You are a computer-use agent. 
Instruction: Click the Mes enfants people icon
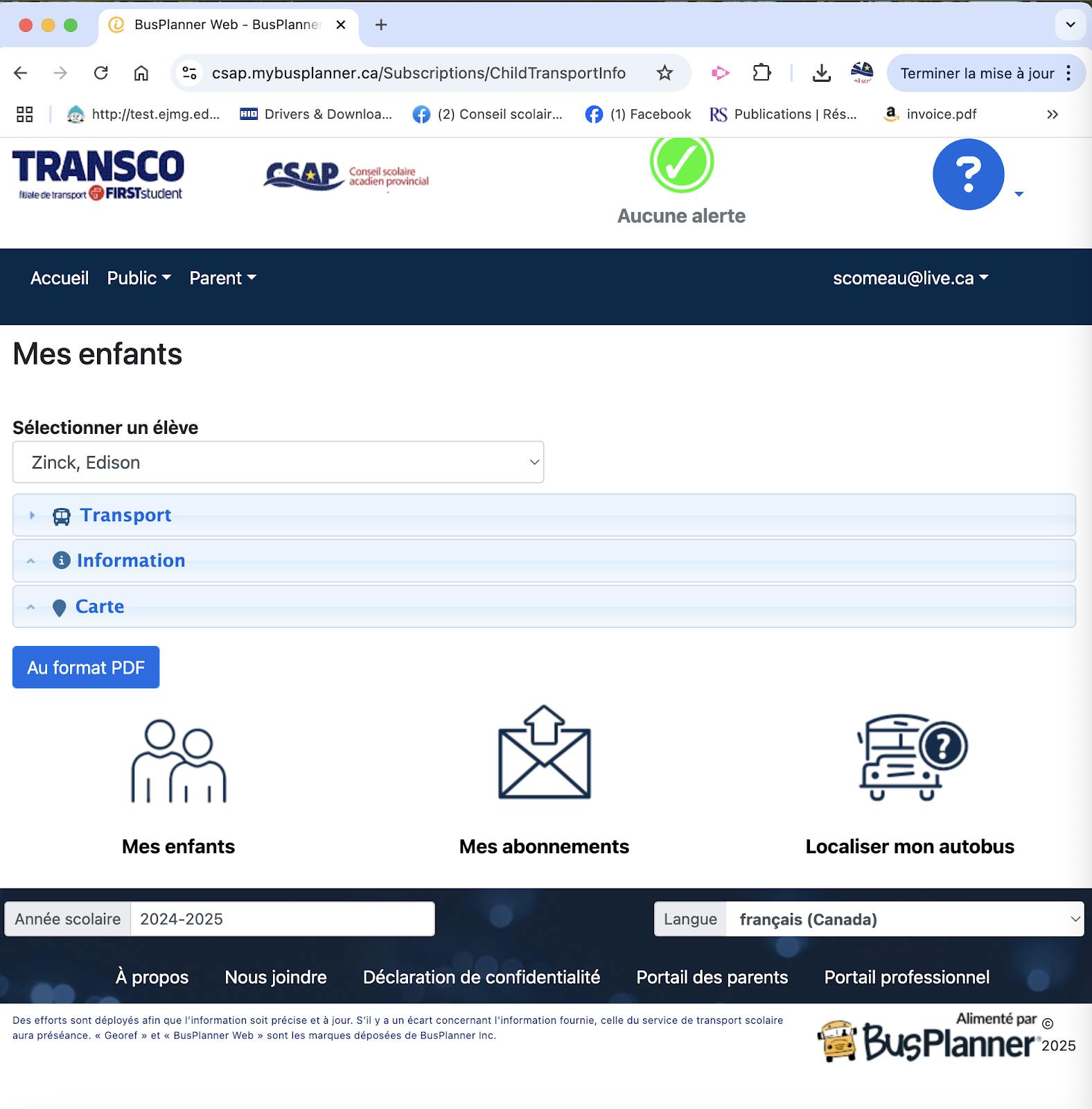coord(179,761)
